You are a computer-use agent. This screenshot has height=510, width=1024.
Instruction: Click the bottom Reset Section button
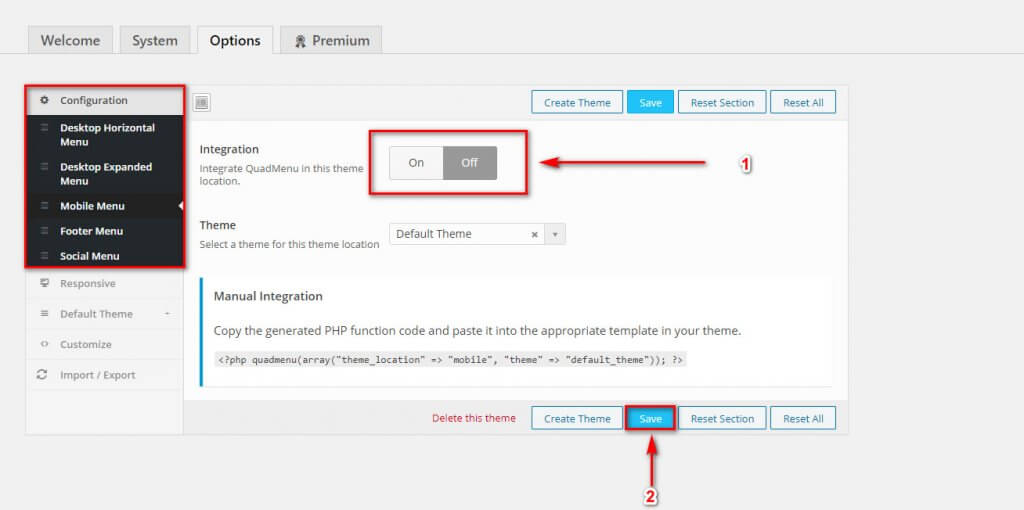[x=722, y=419]
